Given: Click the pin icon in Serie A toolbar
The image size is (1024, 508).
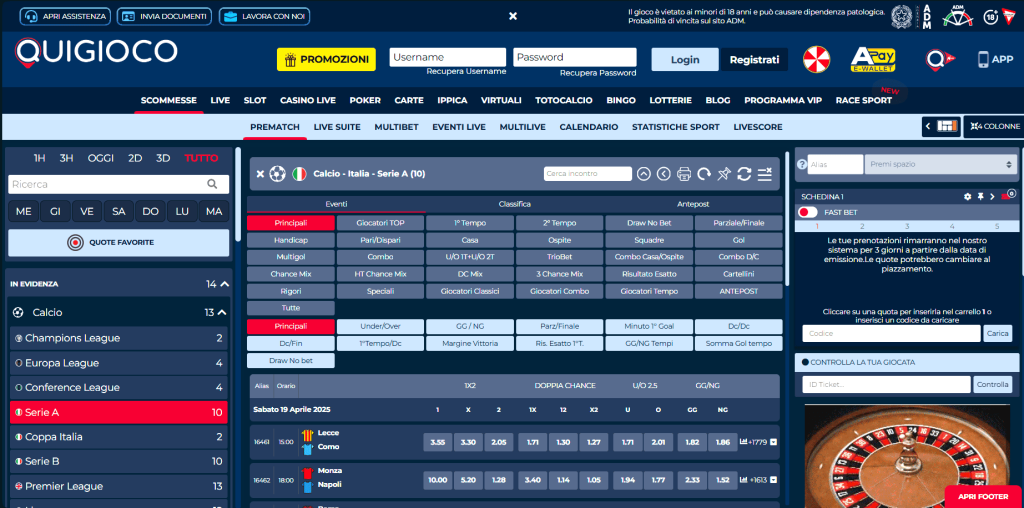Looking at the screenshot, I should point(724,174).
